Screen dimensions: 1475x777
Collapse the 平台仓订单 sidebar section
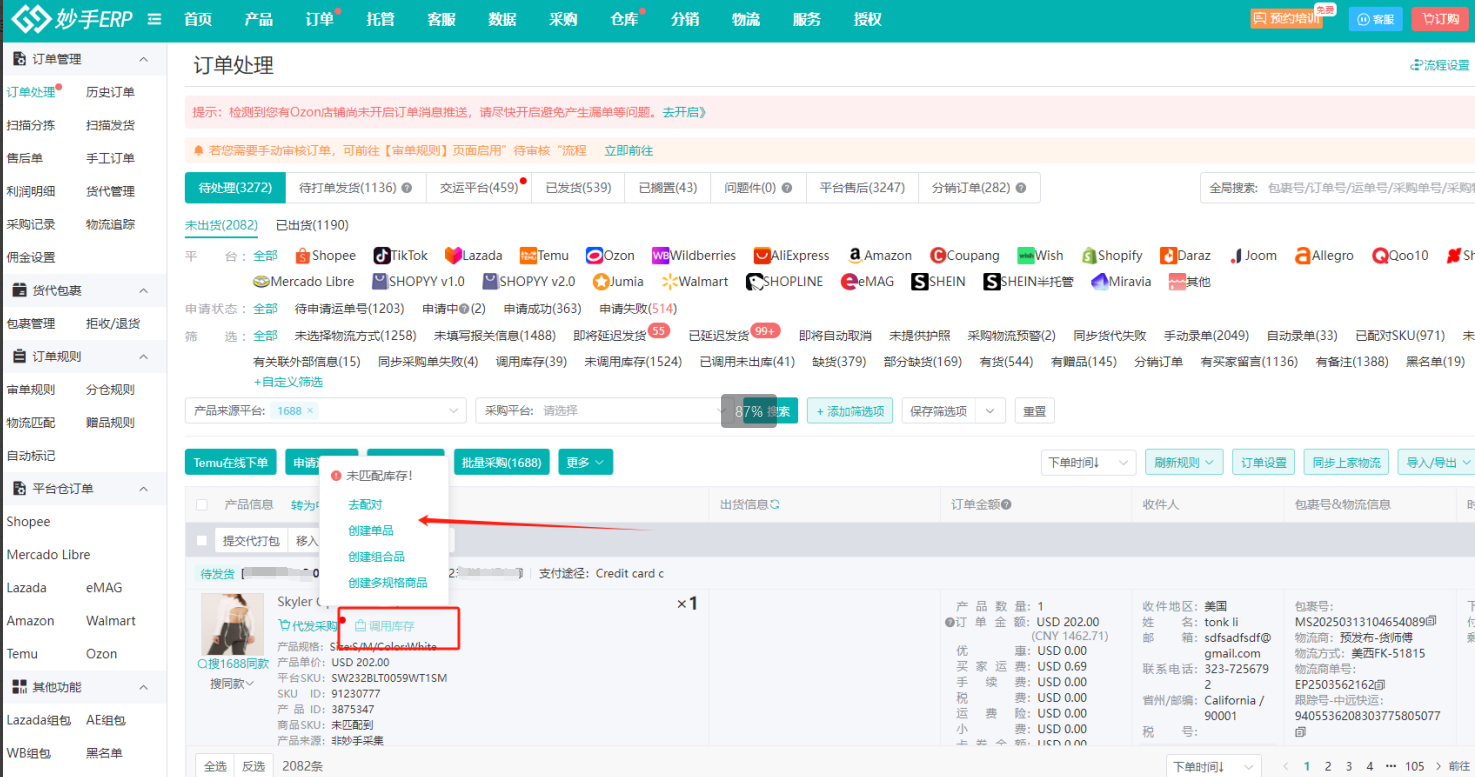coord(143,489)
